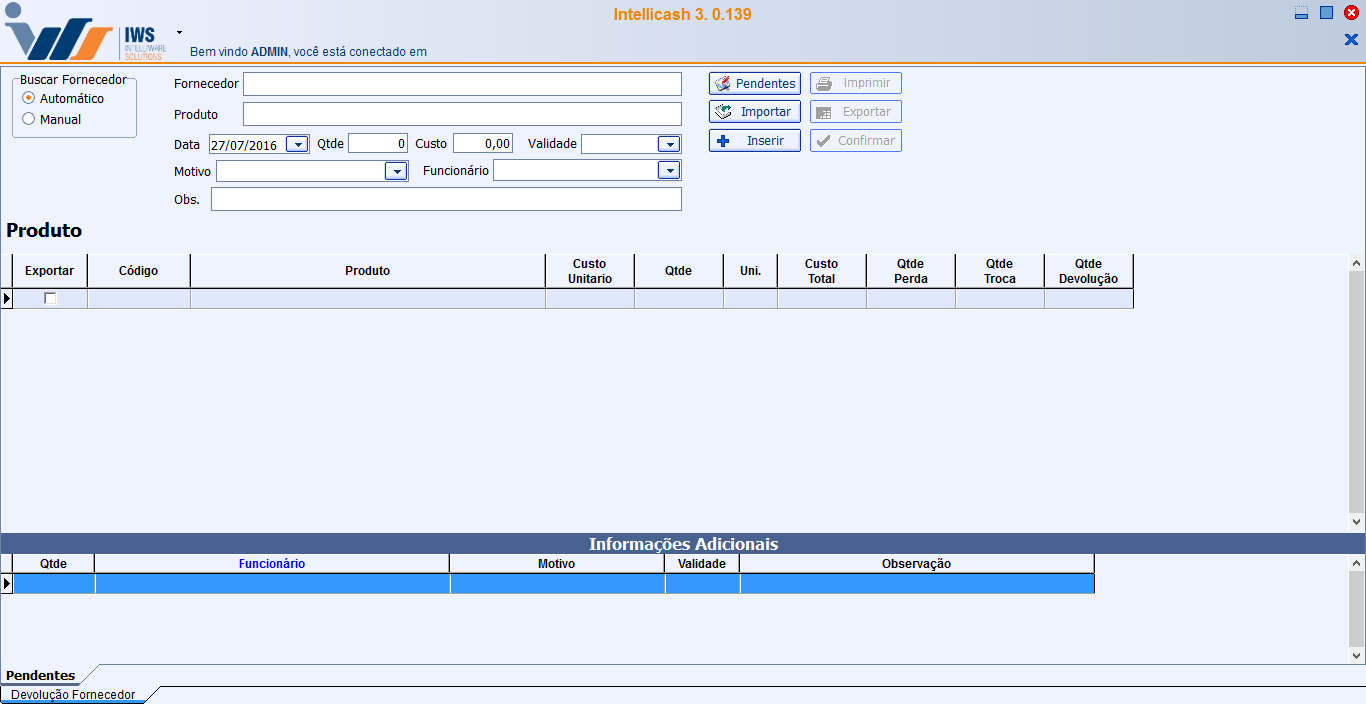Screen dimensions: 1366x704
Task: Click the Exportar button next to Importar
Action: pyautogui.click(x=856, y=112)
